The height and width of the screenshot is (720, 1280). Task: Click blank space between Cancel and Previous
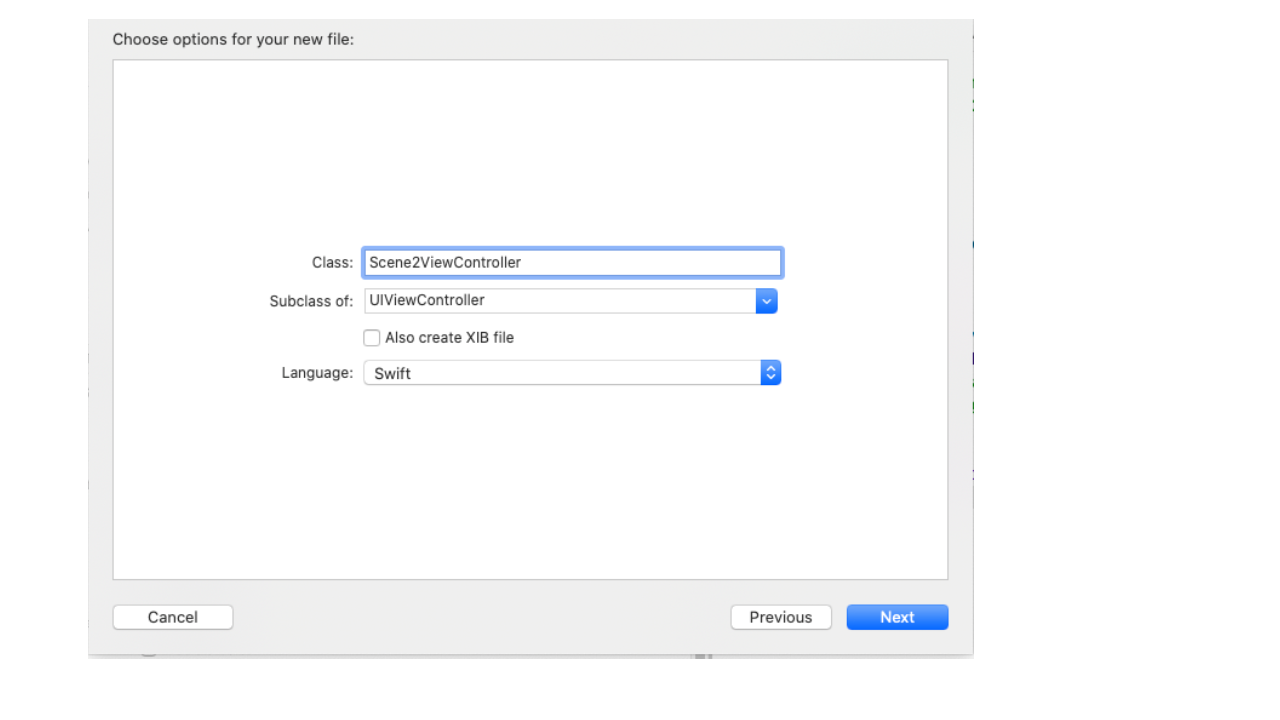point(480,617)
